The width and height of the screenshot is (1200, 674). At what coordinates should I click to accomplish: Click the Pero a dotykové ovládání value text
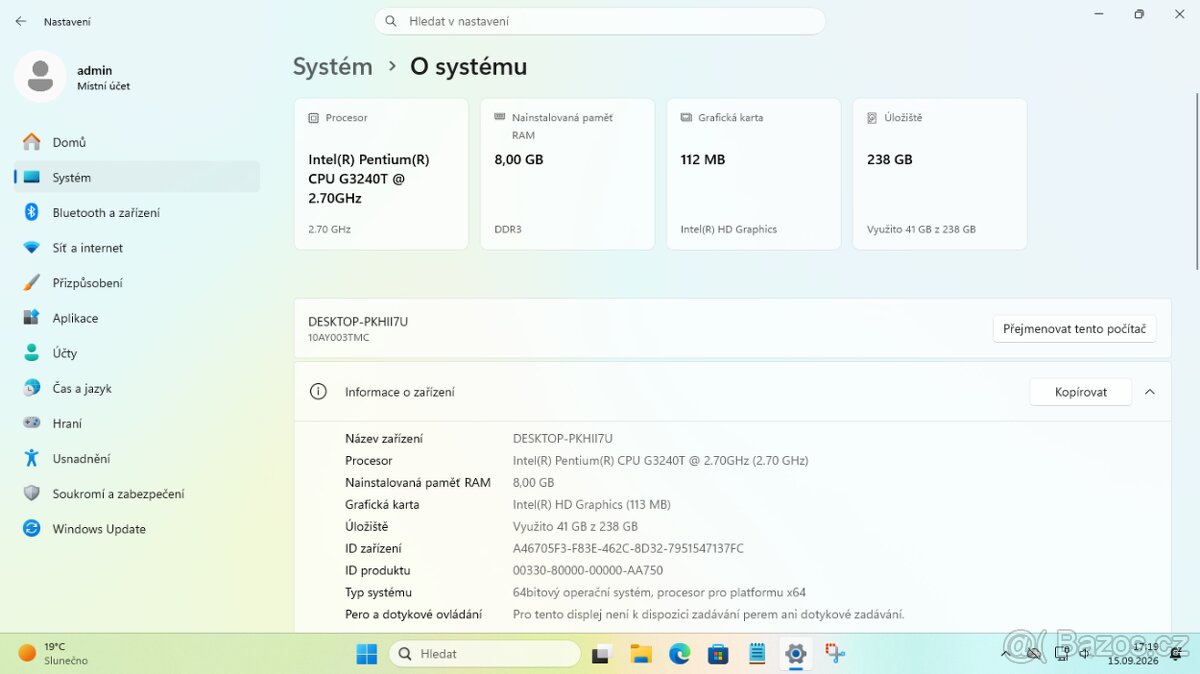pyautogui.click(x=708, y=614)
